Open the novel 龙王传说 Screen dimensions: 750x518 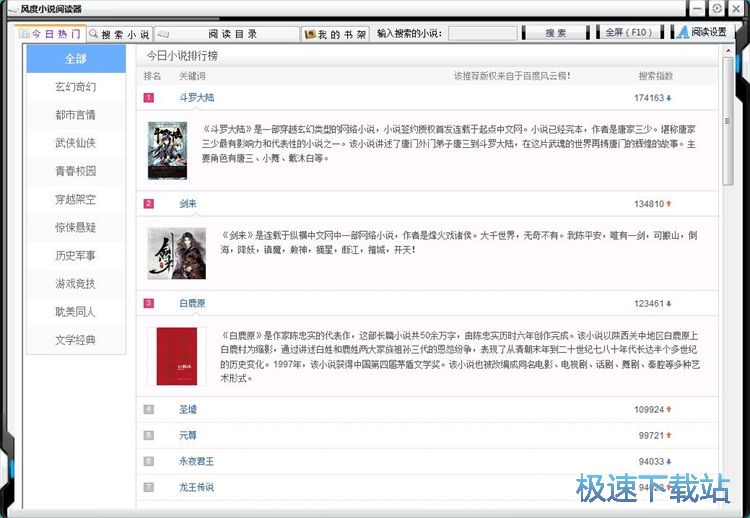click(x=197, y=487)
